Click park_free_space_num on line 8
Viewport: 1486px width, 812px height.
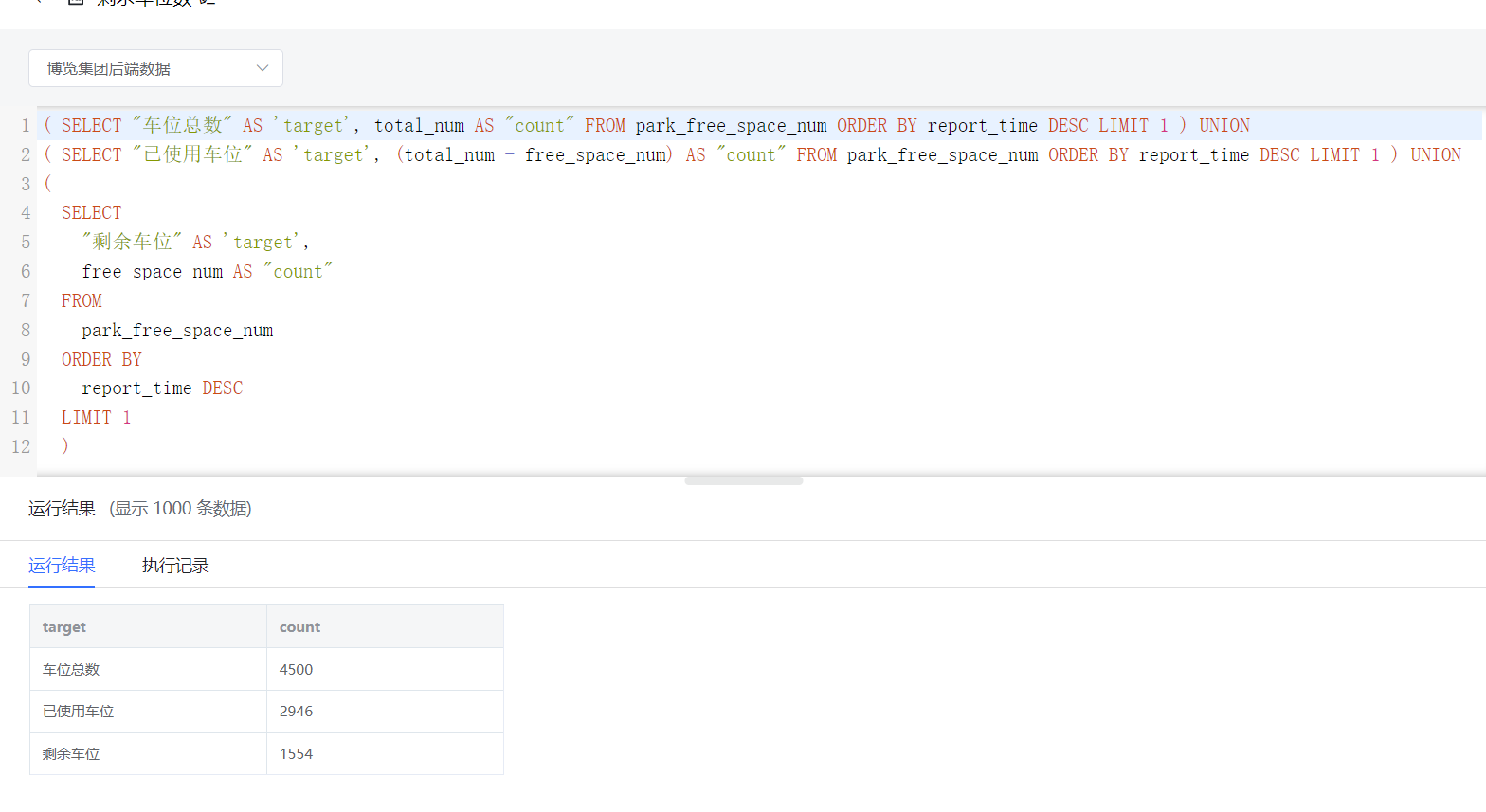(177, 330)
